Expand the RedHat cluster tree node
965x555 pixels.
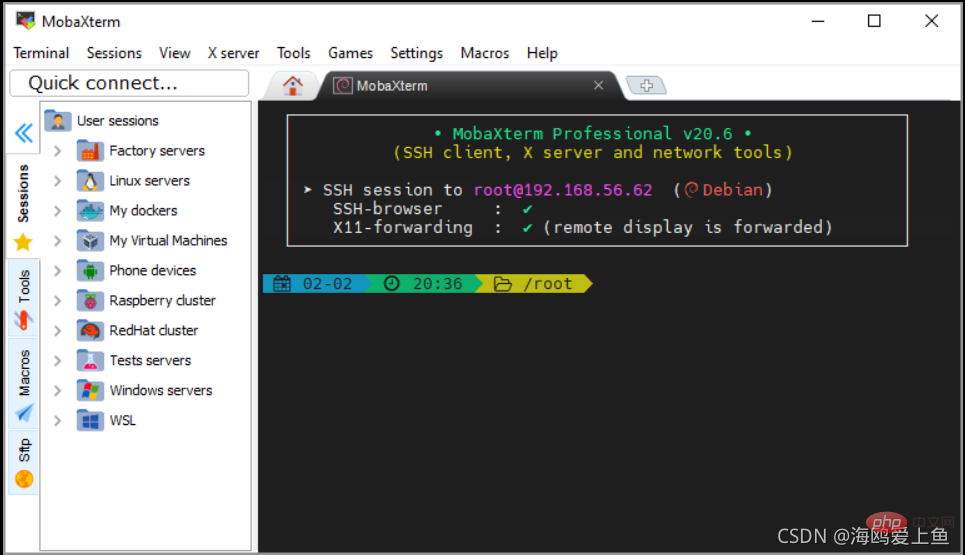tap(57, 330)
